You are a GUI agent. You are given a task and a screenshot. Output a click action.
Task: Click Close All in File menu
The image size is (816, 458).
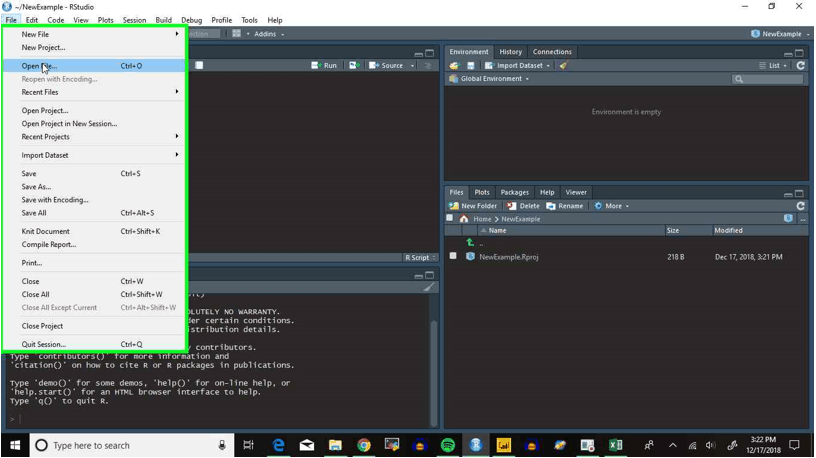94,294
